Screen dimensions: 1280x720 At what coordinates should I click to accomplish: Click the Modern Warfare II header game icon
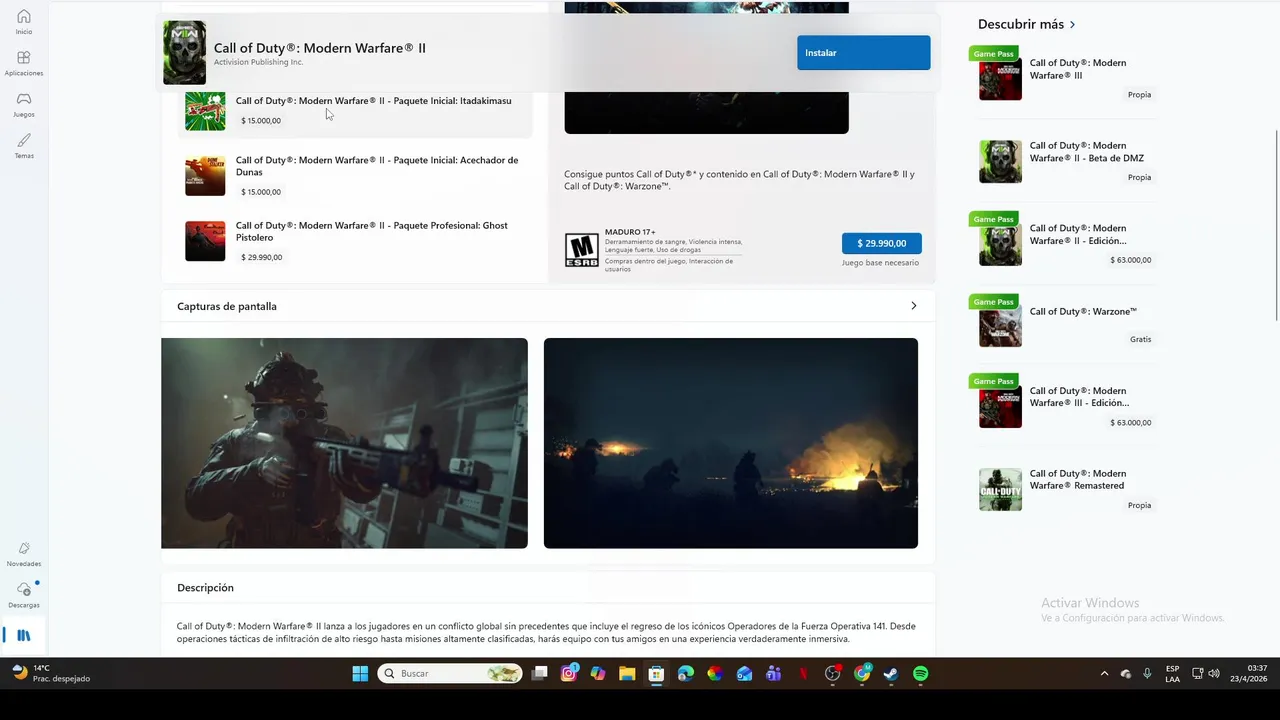(x=185, y=53)
